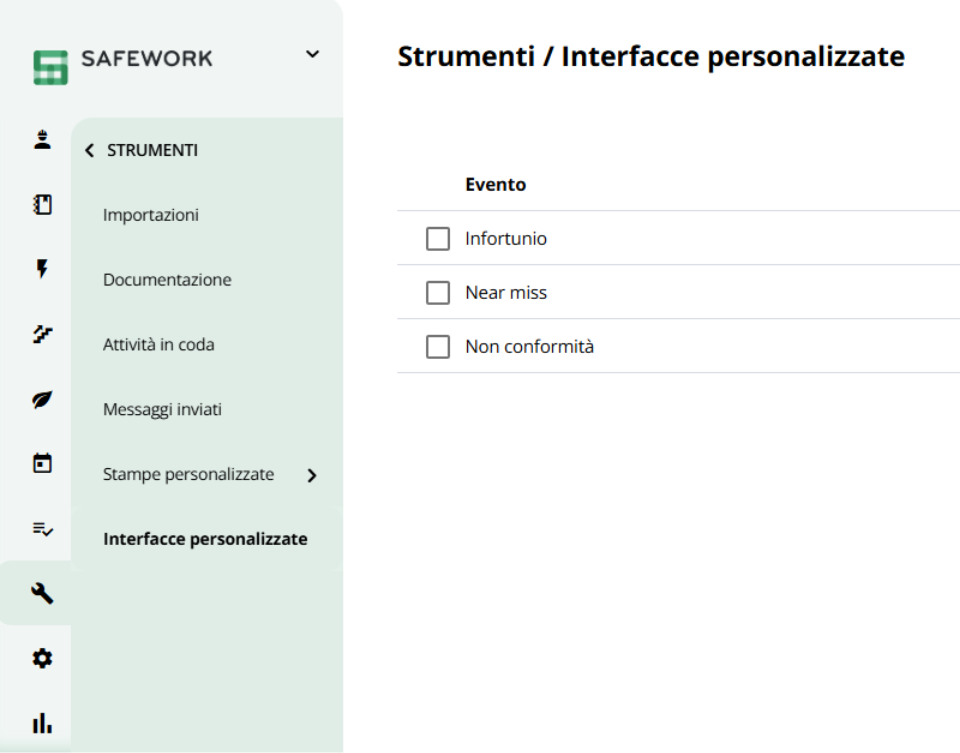Click the Evento column header
Screen dimensions: 960x753
tap(495, 184)
